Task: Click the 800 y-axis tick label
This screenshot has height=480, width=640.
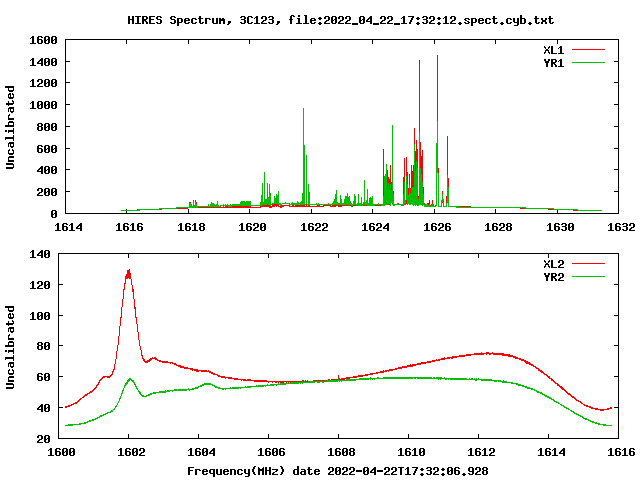Action: coord(47,127)
